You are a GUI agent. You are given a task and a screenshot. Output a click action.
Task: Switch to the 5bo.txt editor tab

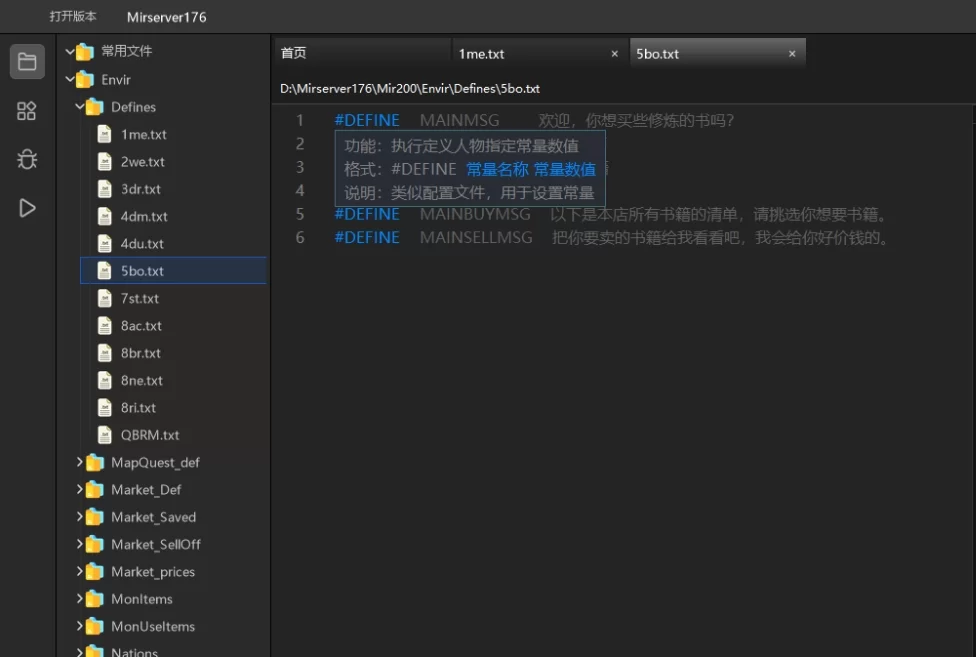(718, 54)
